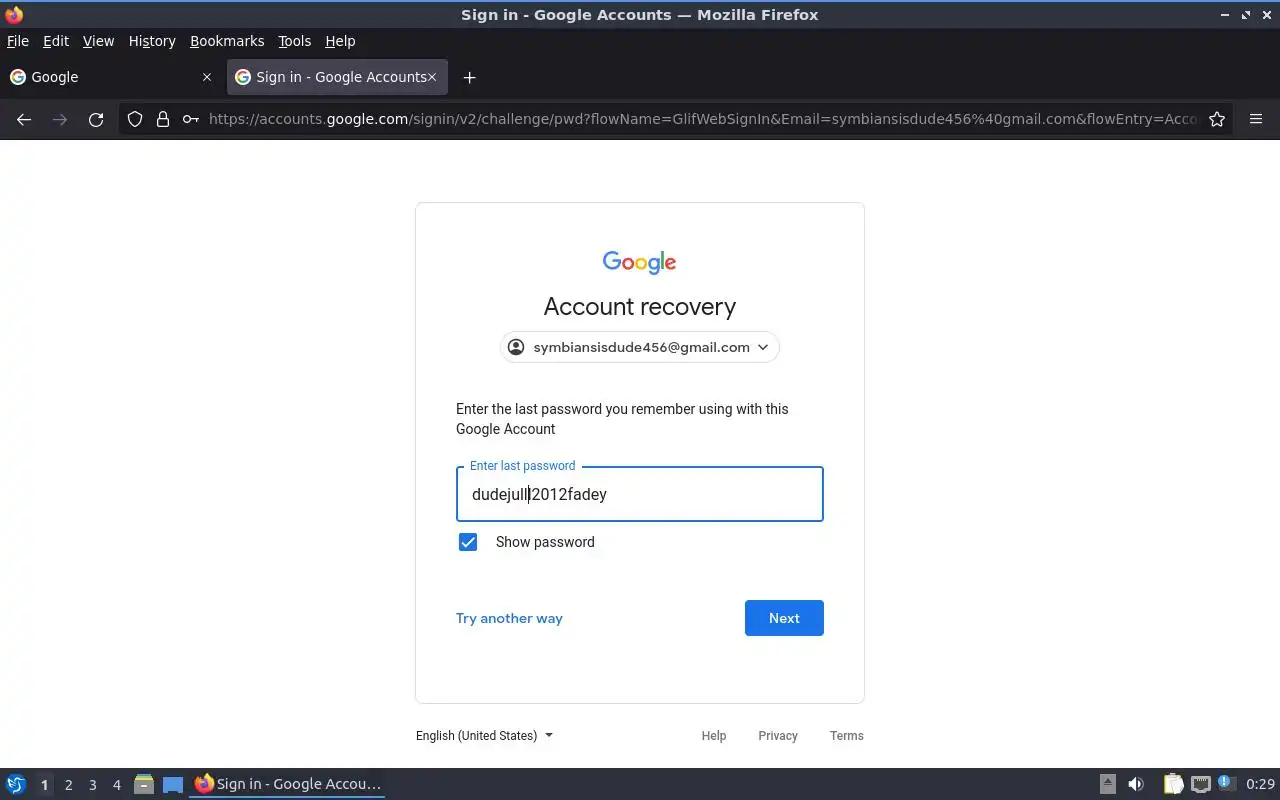Image resolution: width=1280 pixels, height=800 pixels.
Task: Open the Privacy footer link
Action: click(778, 735)
